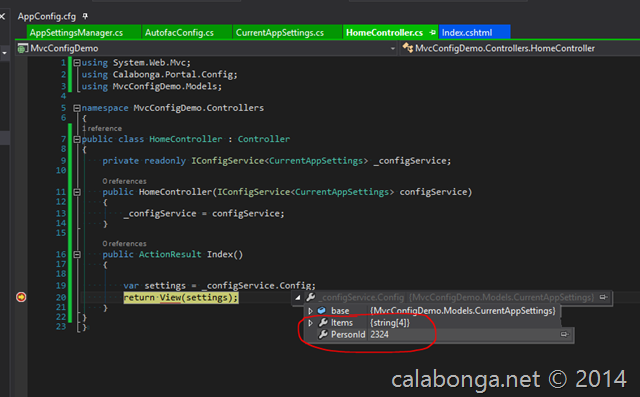
Task: Click the blue base class icon in datatip
Action: tap(322, 311)
